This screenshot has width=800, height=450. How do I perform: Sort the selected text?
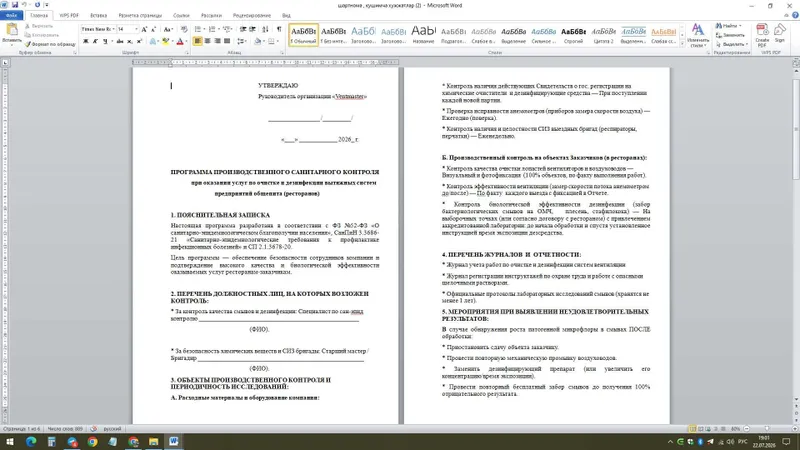265,30
